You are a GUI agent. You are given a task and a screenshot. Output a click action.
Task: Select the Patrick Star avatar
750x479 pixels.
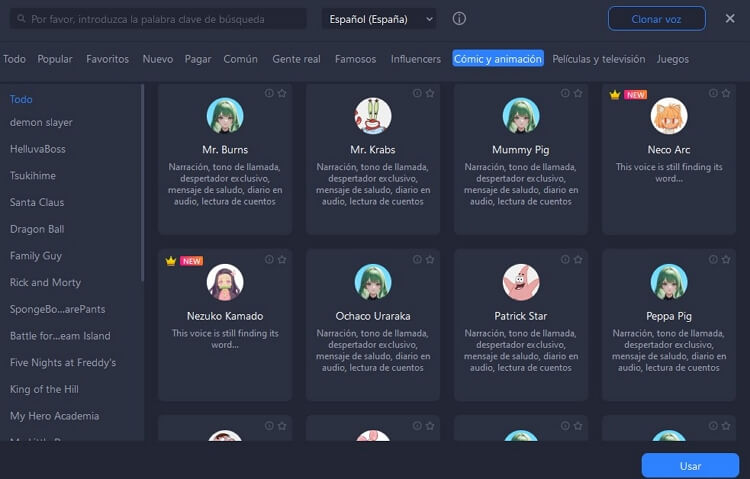[521, 282]
